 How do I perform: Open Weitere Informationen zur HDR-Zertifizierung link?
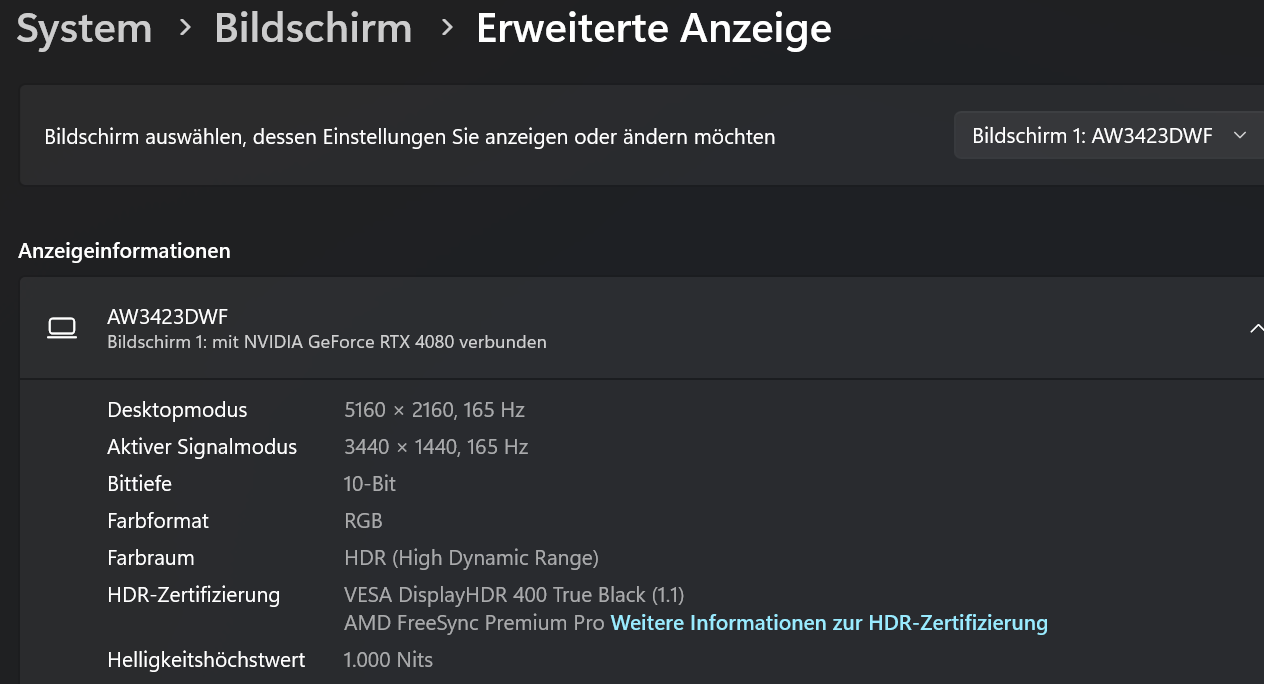pos(829,623)
